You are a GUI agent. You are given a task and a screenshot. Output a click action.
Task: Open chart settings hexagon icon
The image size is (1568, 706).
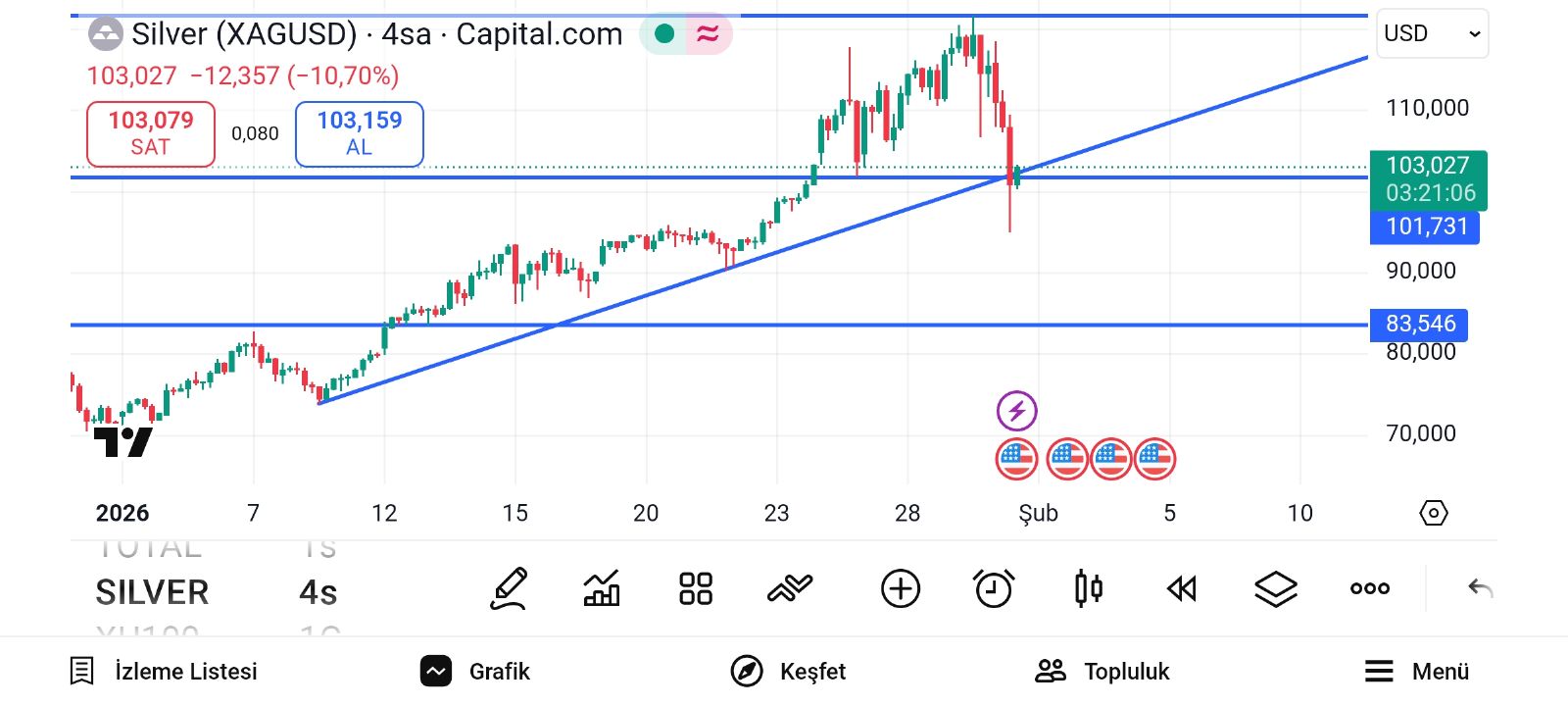(x=1433, y=513)
